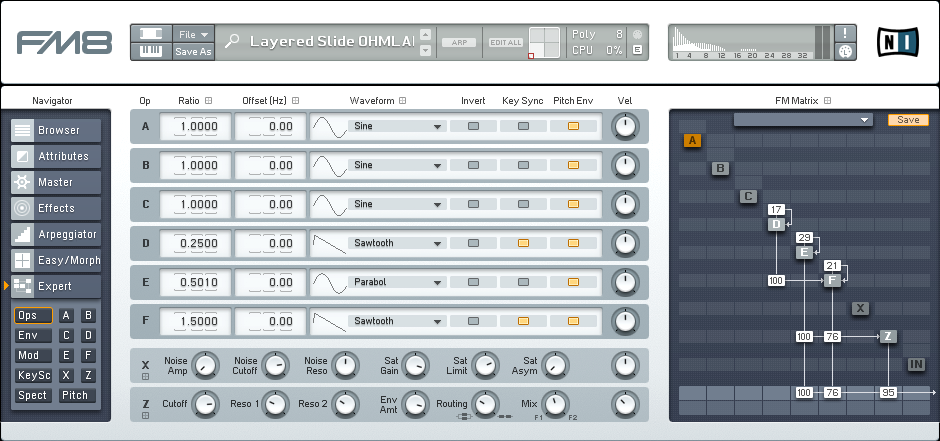Viewport: 940px width, 441px height.
Task: Click operator E ratio field 0.5010
Action: click(196, 282)
